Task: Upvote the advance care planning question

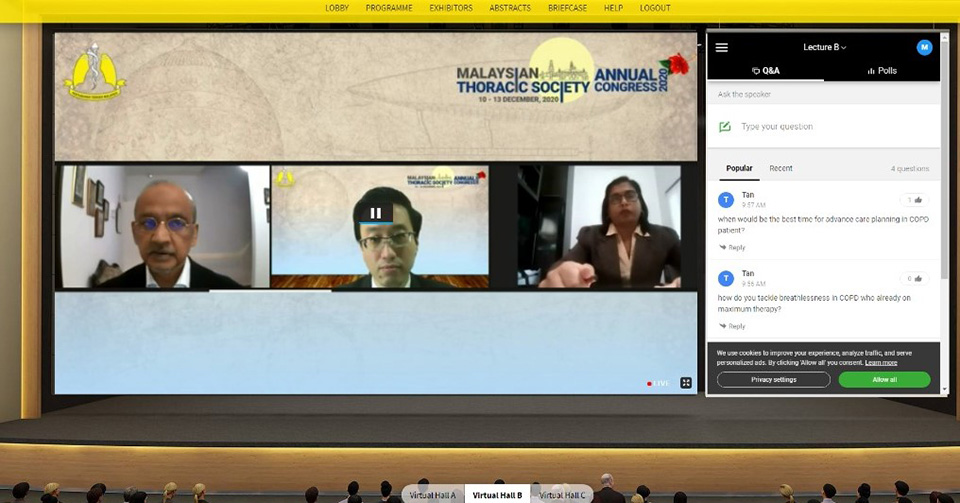Action: [914, 200]
